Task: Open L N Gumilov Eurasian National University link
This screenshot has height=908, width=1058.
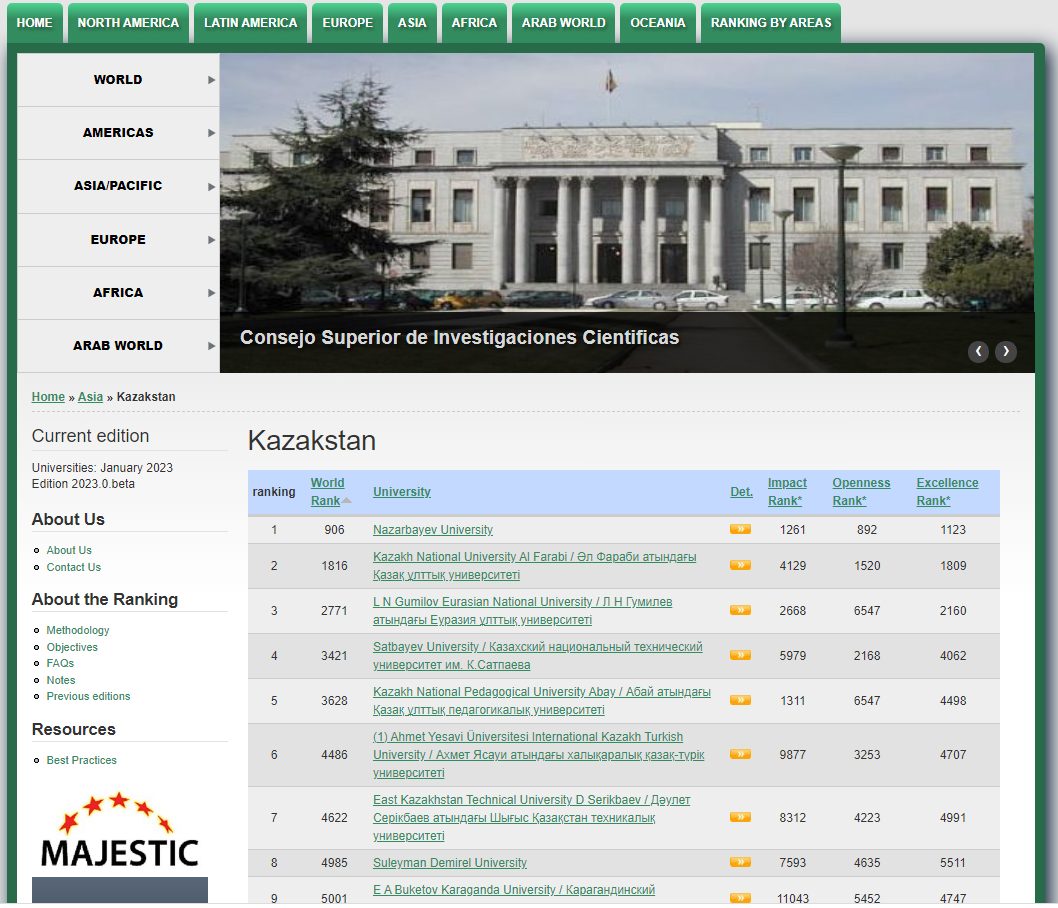Action: pos(522,611)
